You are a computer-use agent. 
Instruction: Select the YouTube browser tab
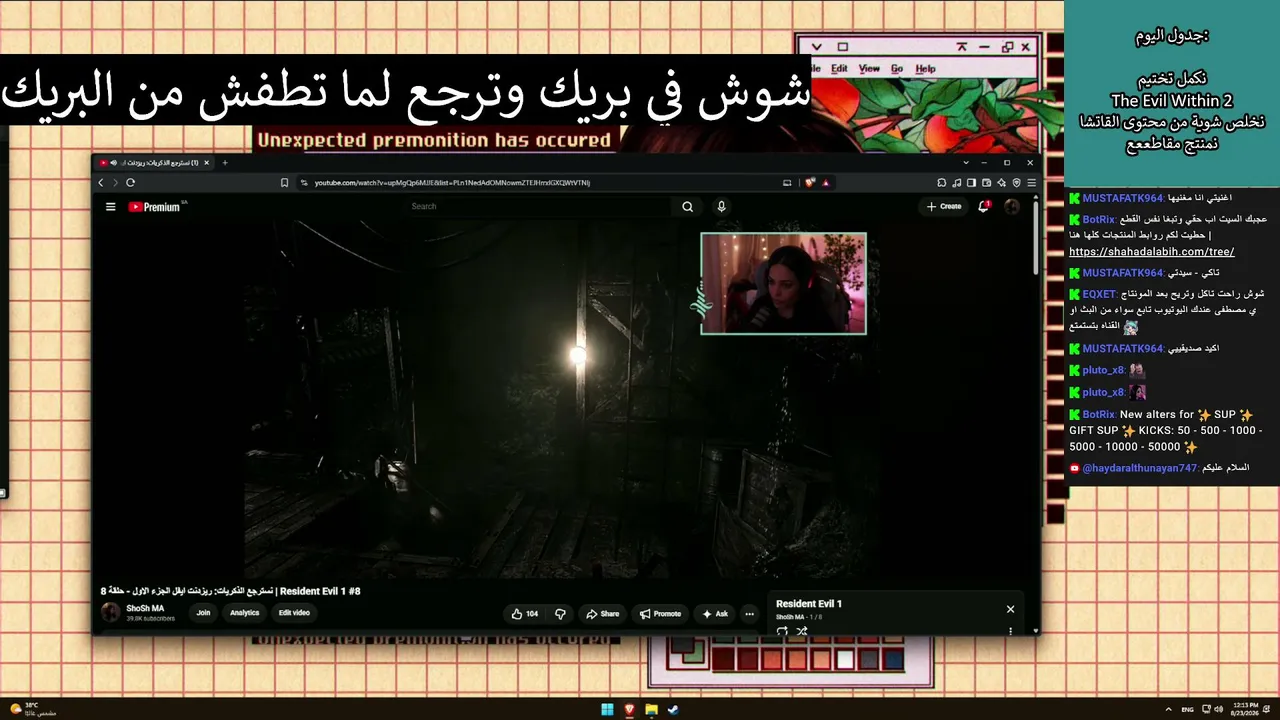pyautogui.click(x=154, y=162)
